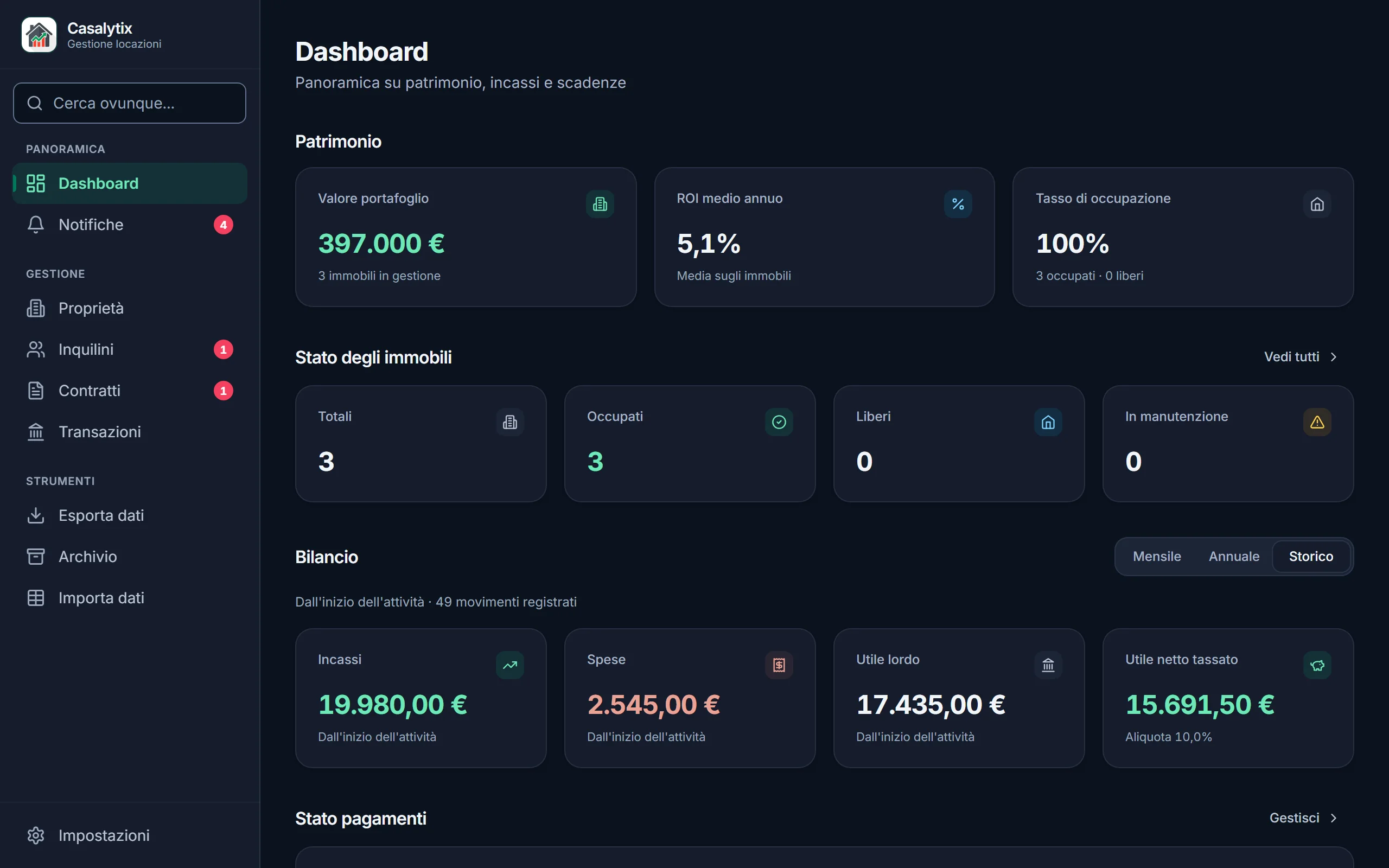Click the house icon on Liberi card

coord(1048,422)
